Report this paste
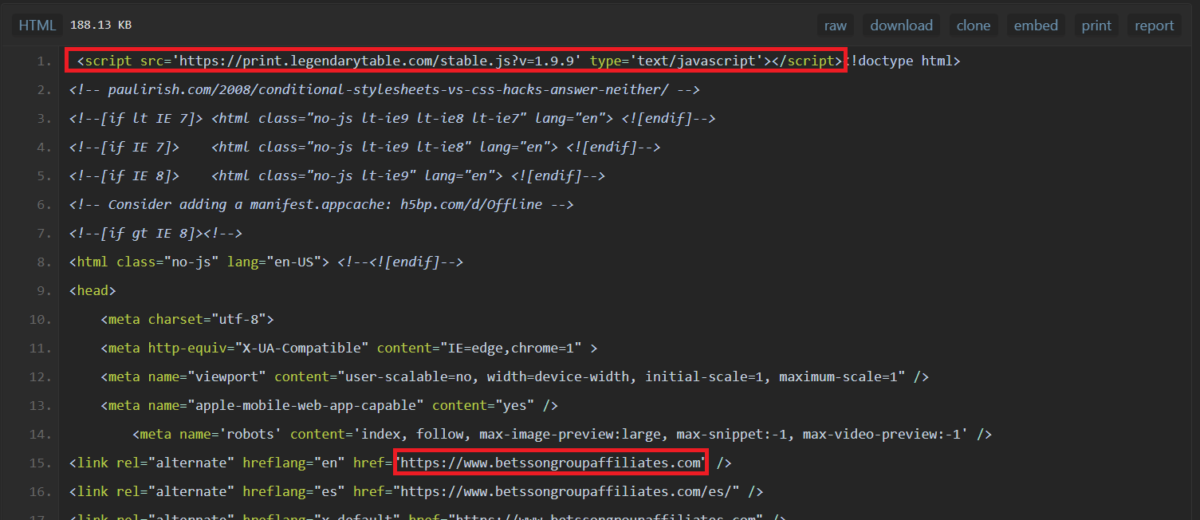1200x520 pixels. coord(1154,25)
